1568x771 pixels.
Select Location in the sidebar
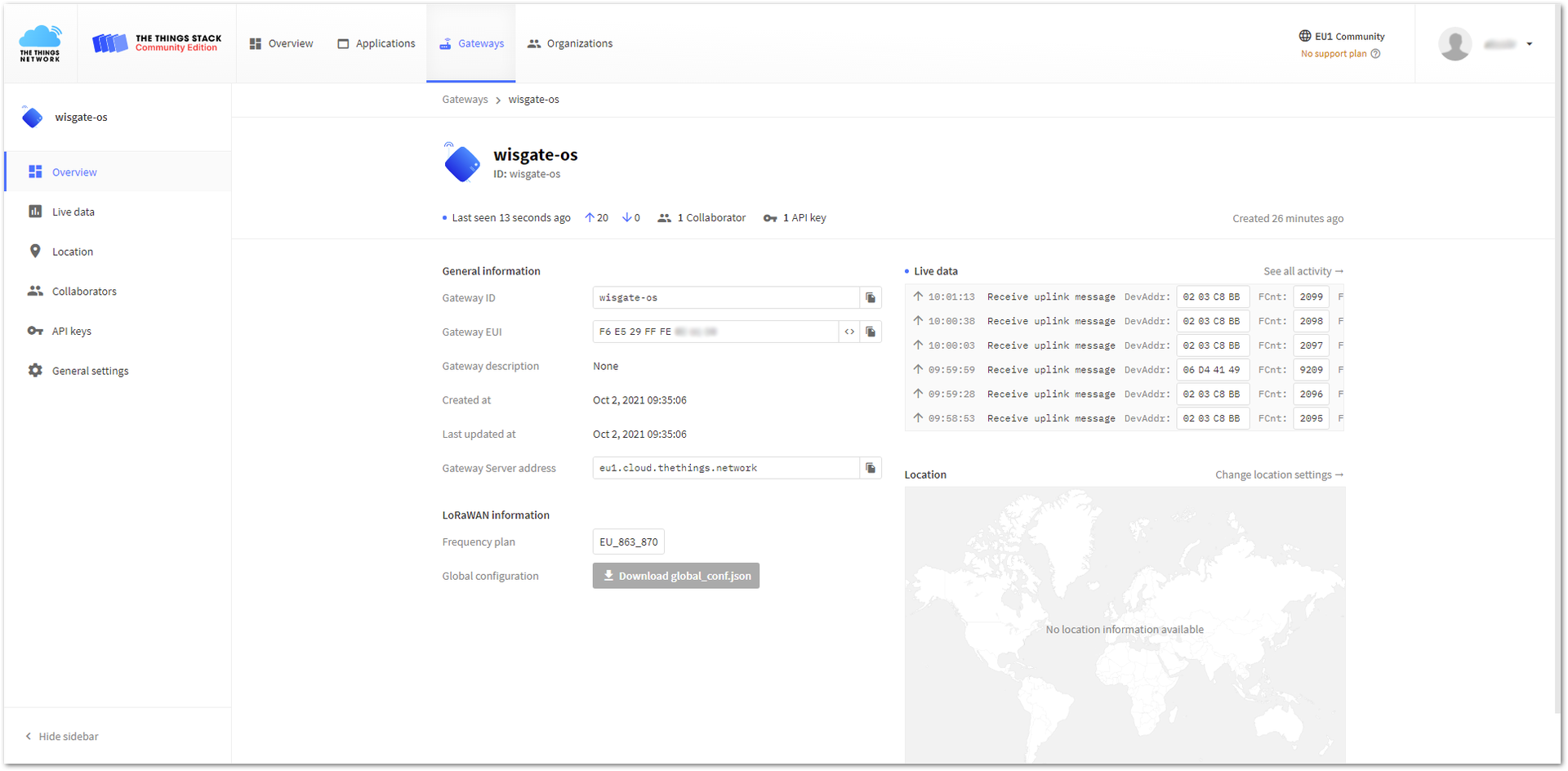[x=118, y=252]
